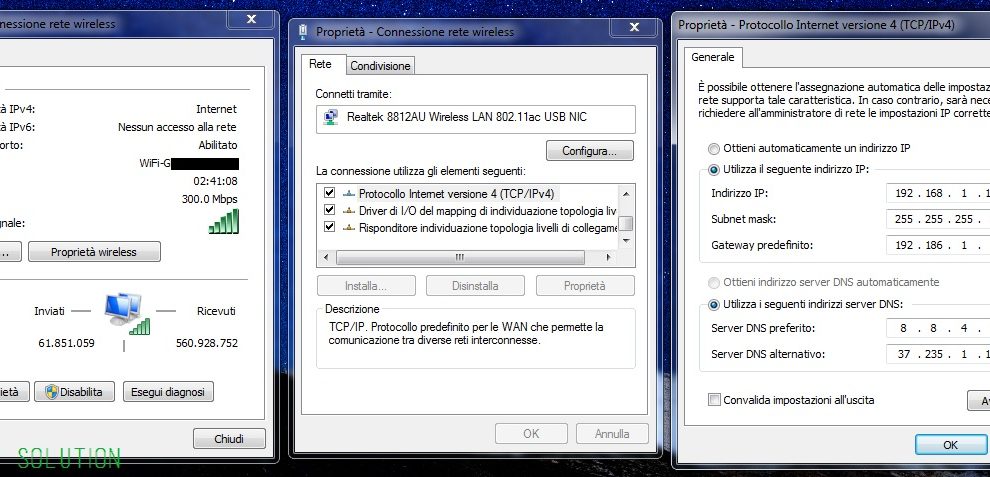990x477 pixels.
Task: Click the horizontal scrollbar right arrow
Action: coord(608,257)
